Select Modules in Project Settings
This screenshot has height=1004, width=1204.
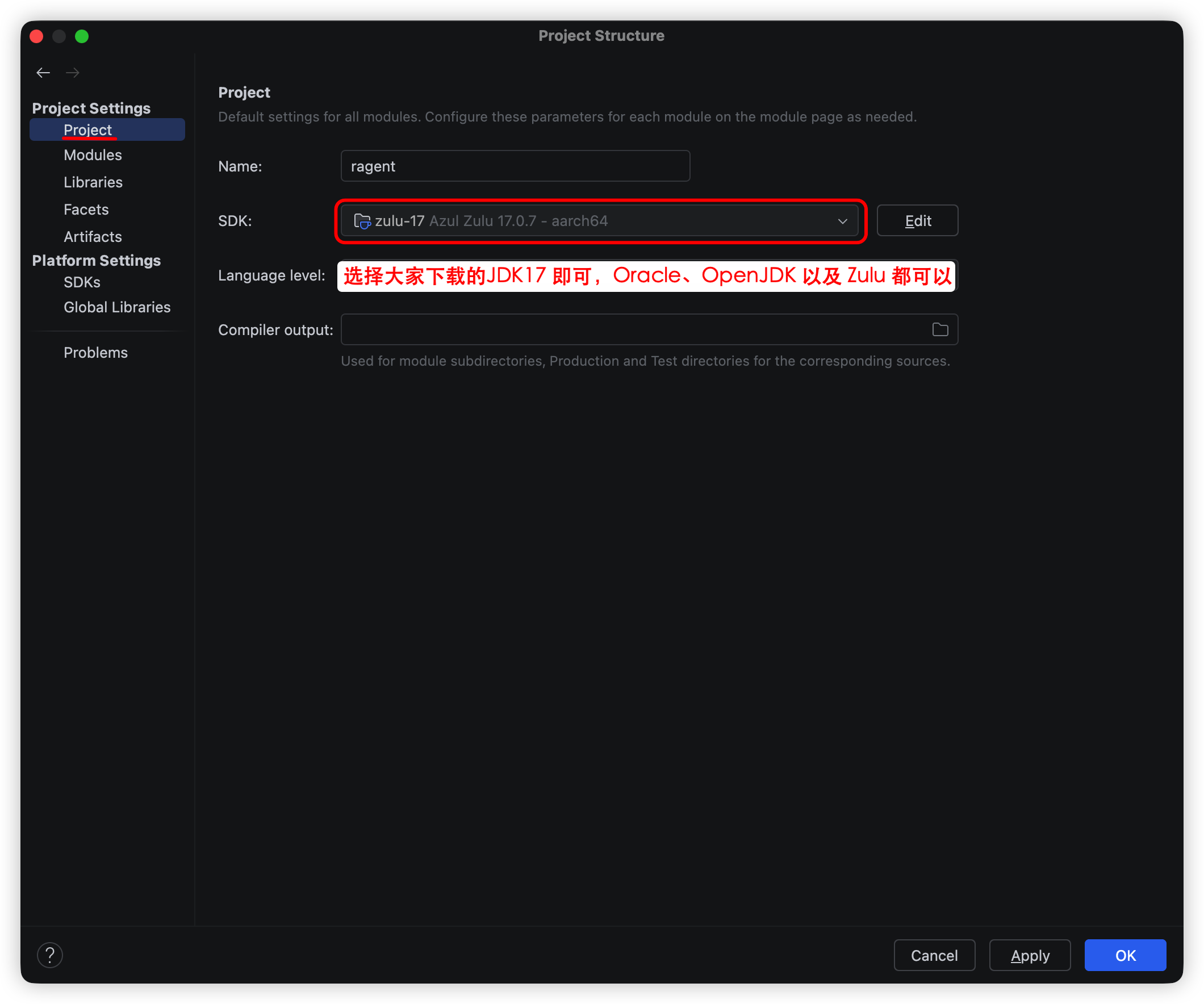tap(93, 155)
